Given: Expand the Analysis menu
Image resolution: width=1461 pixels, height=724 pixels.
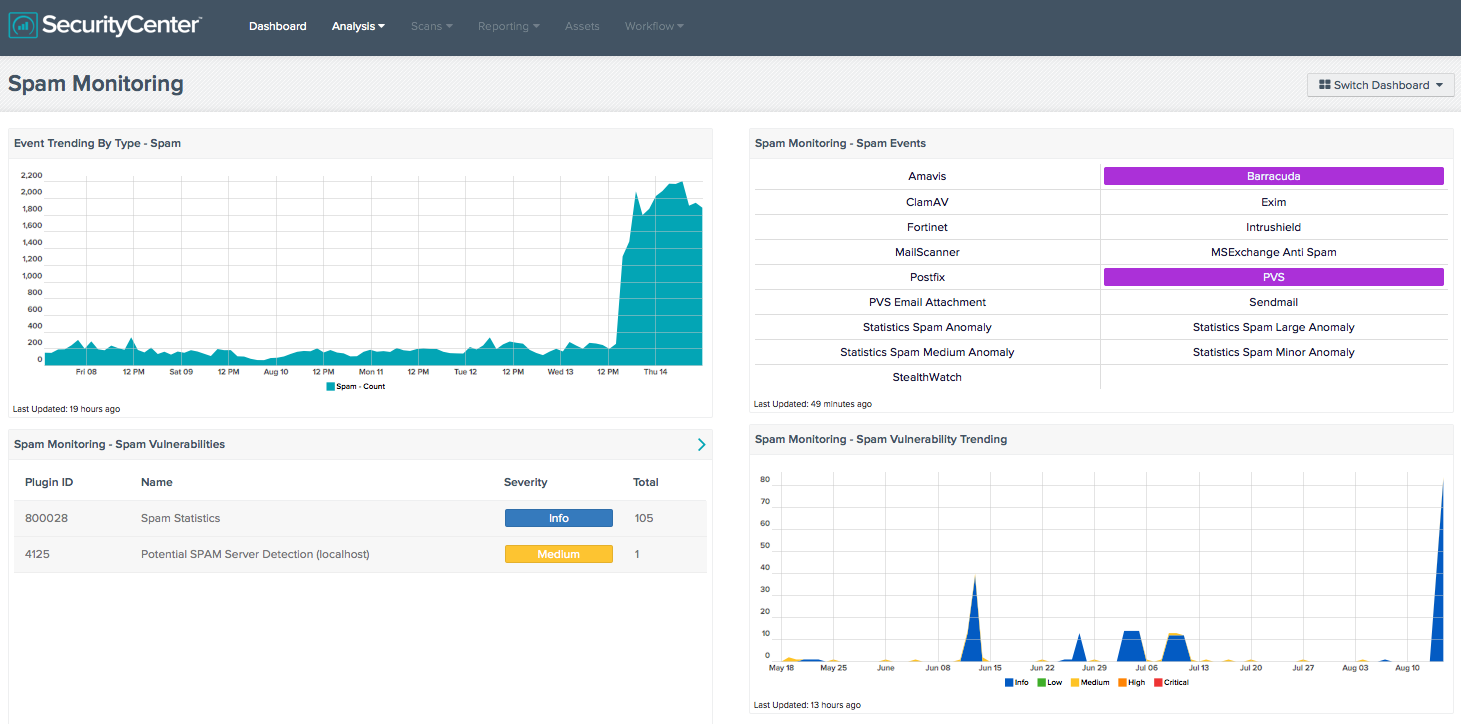Looking at the screenshot, I should (358, 26).
